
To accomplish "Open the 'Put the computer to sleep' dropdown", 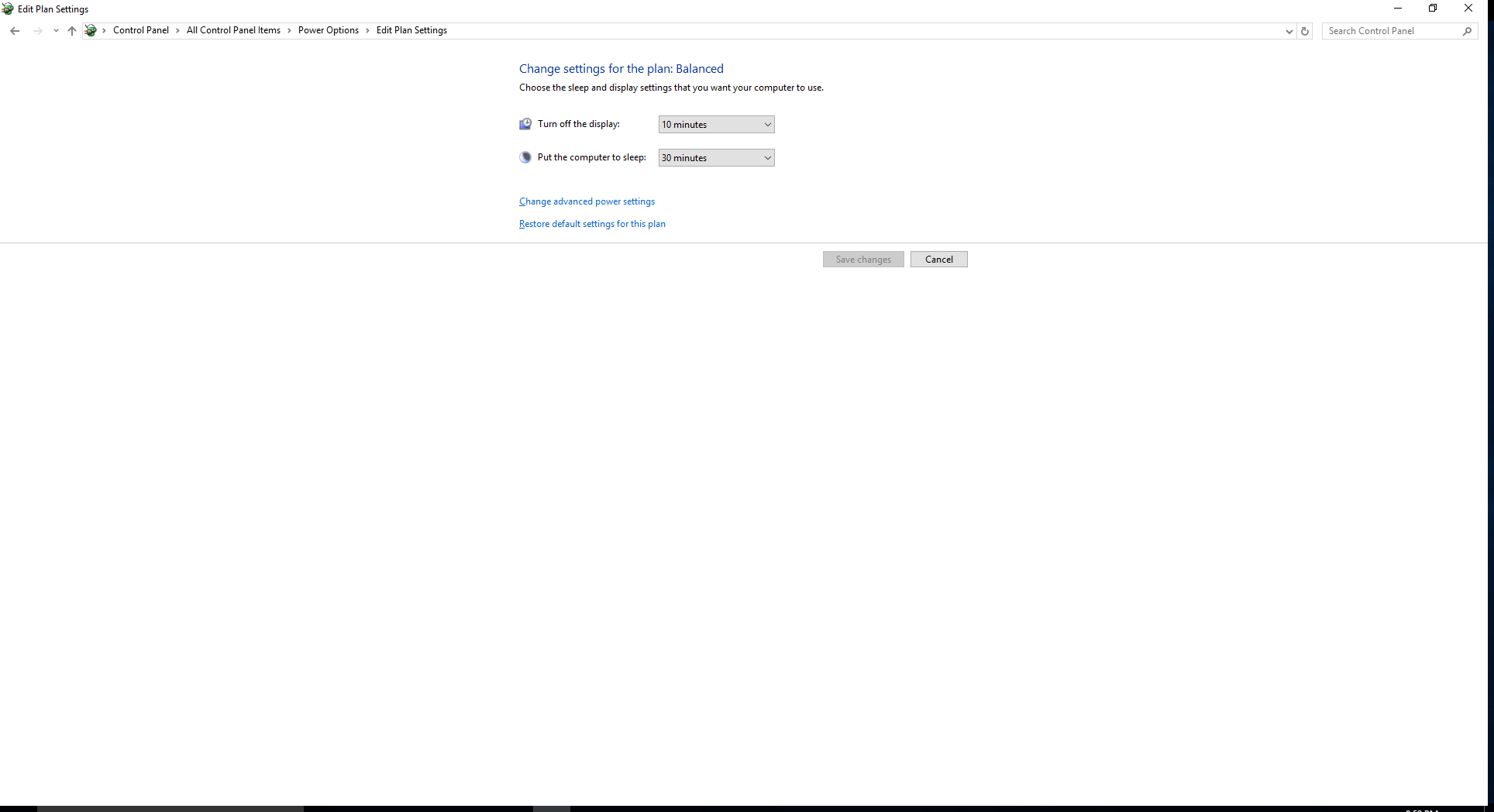I will tap(716, 158).
